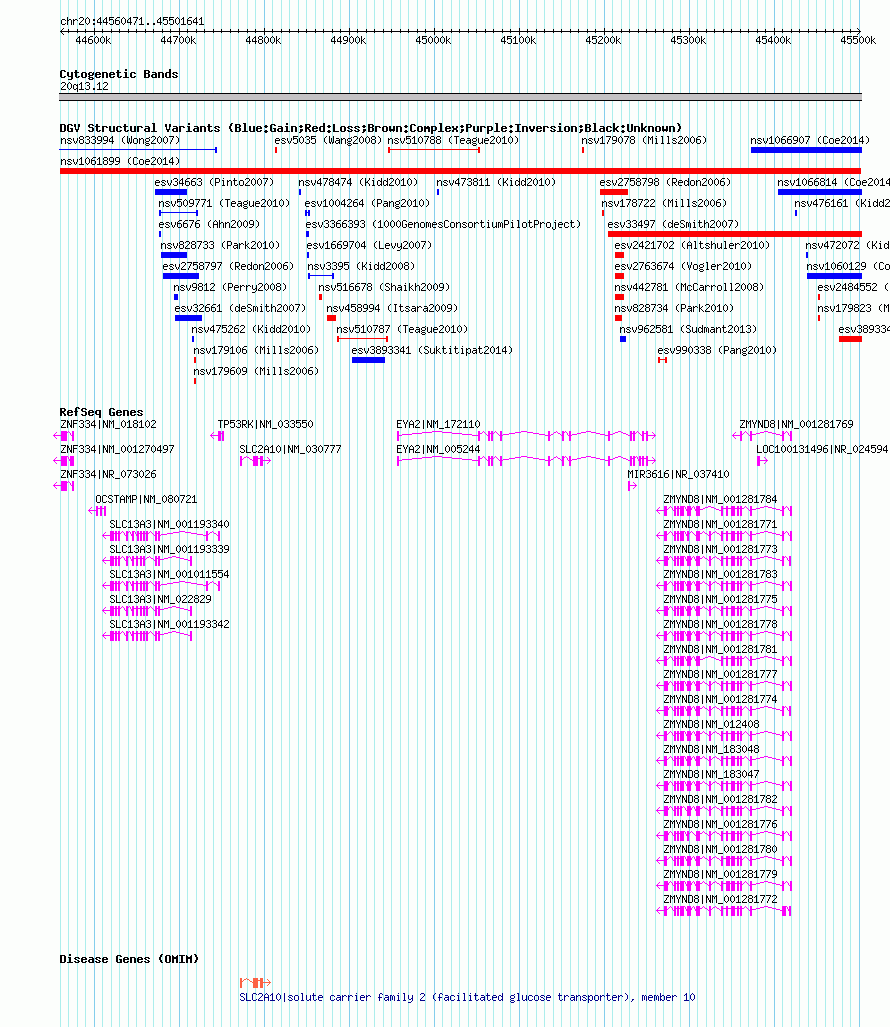The image size is (890, 1027).
Task: Click the nsv1061899 (Coe2014) red loss bar
Action: (x=460, y=171)
